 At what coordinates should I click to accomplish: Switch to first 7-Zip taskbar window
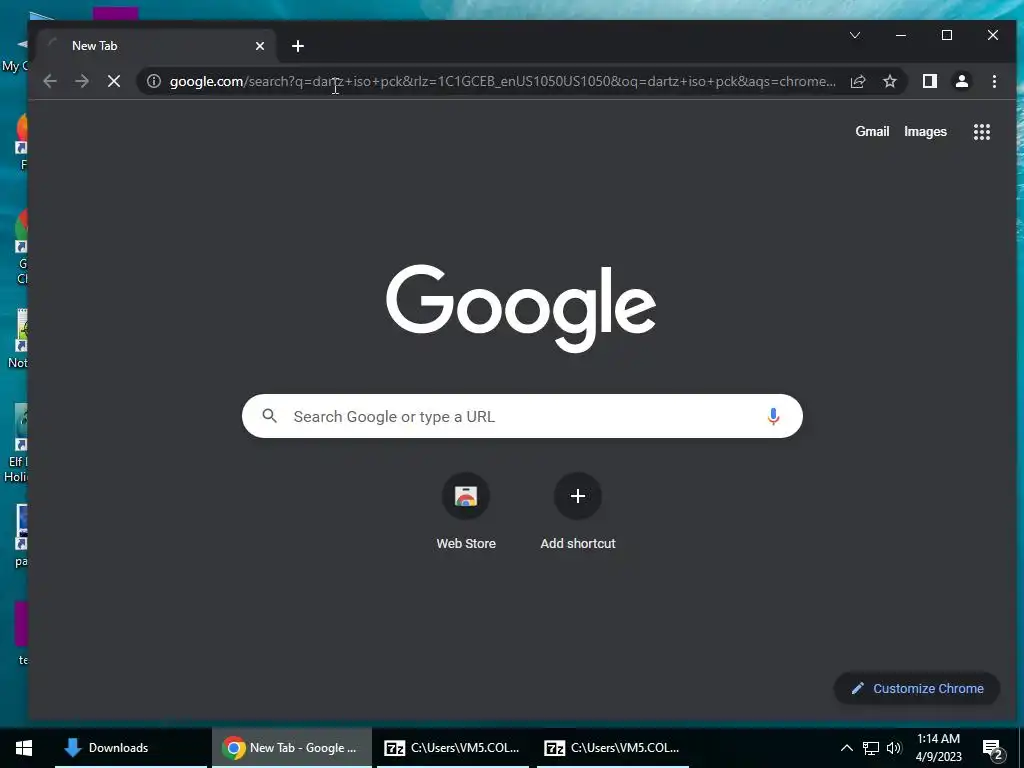452,748
